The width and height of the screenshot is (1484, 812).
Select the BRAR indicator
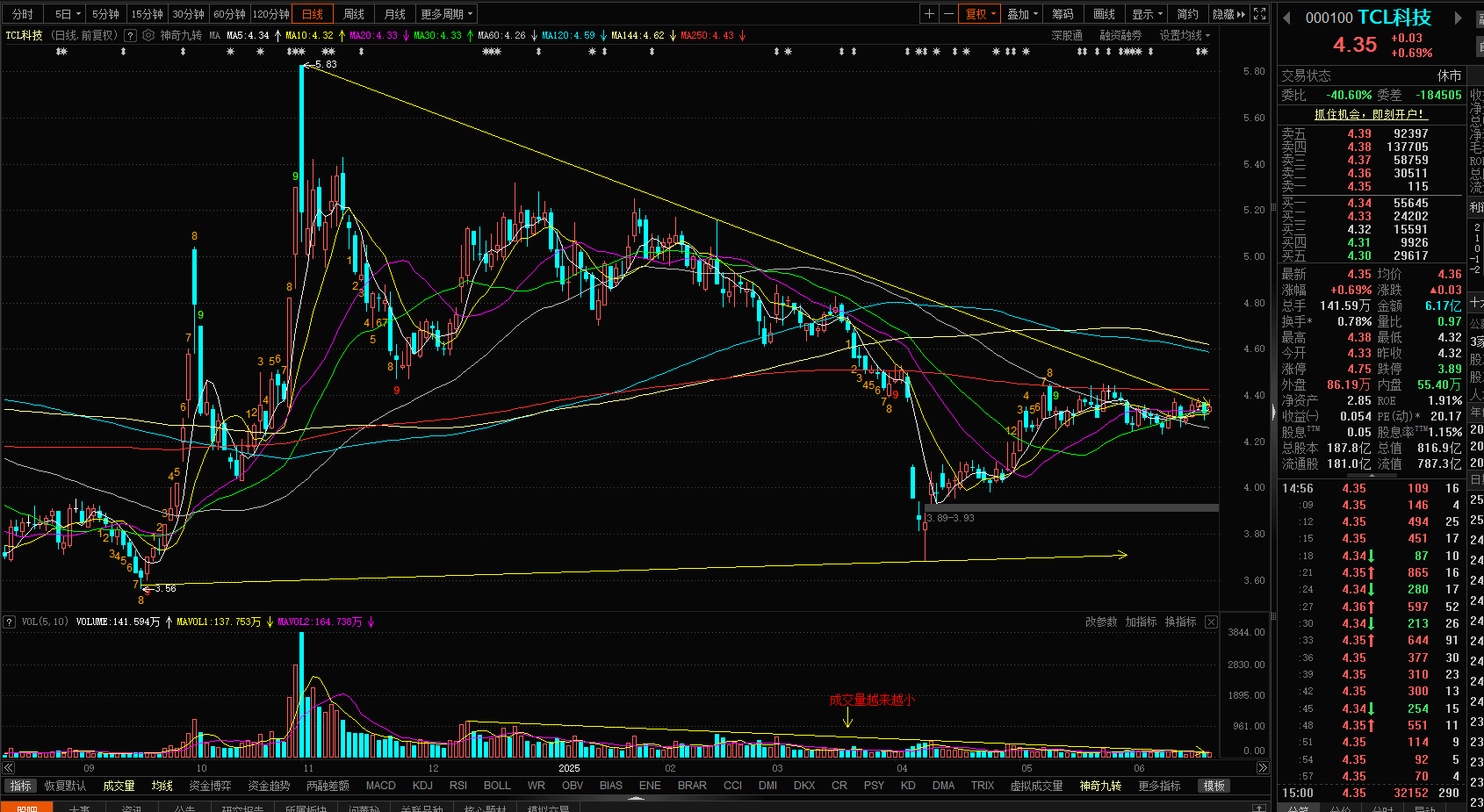point(692,786)
